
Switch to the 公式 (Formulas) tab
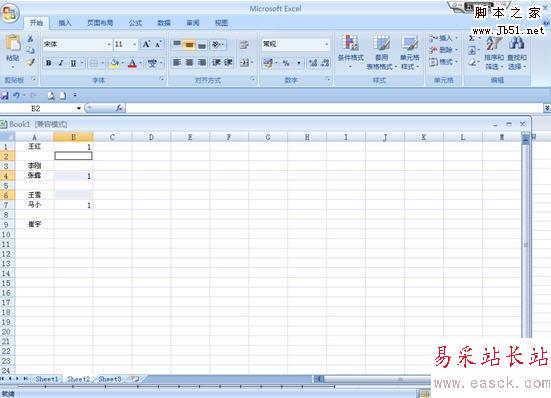135,23
